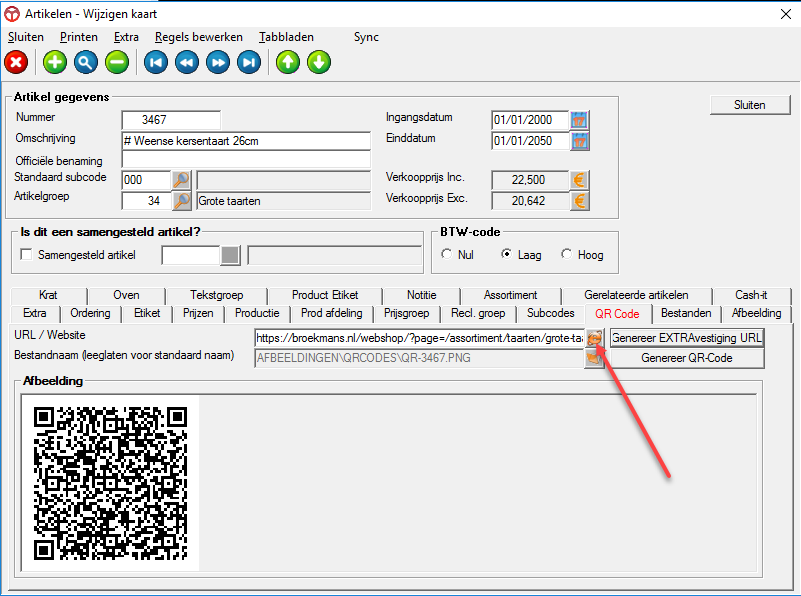
Task: Click lookup magnifier next to Artikelgroep
Action: 181,201
